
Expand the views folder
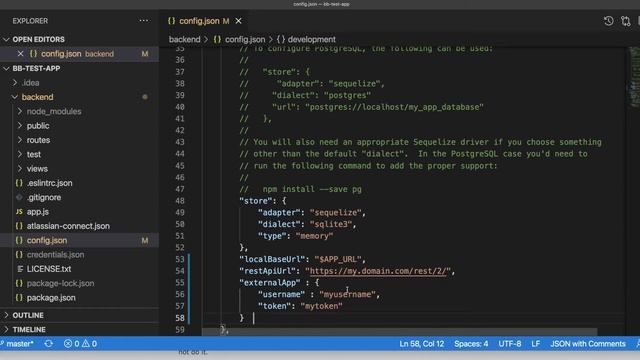[37, 169]
